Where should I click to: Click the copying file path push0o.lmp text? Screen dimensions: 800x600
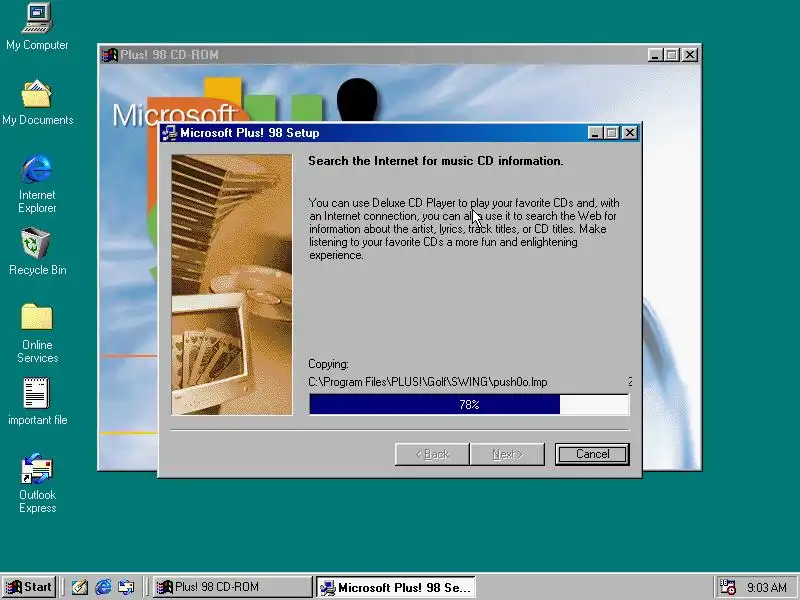point(428,382)
